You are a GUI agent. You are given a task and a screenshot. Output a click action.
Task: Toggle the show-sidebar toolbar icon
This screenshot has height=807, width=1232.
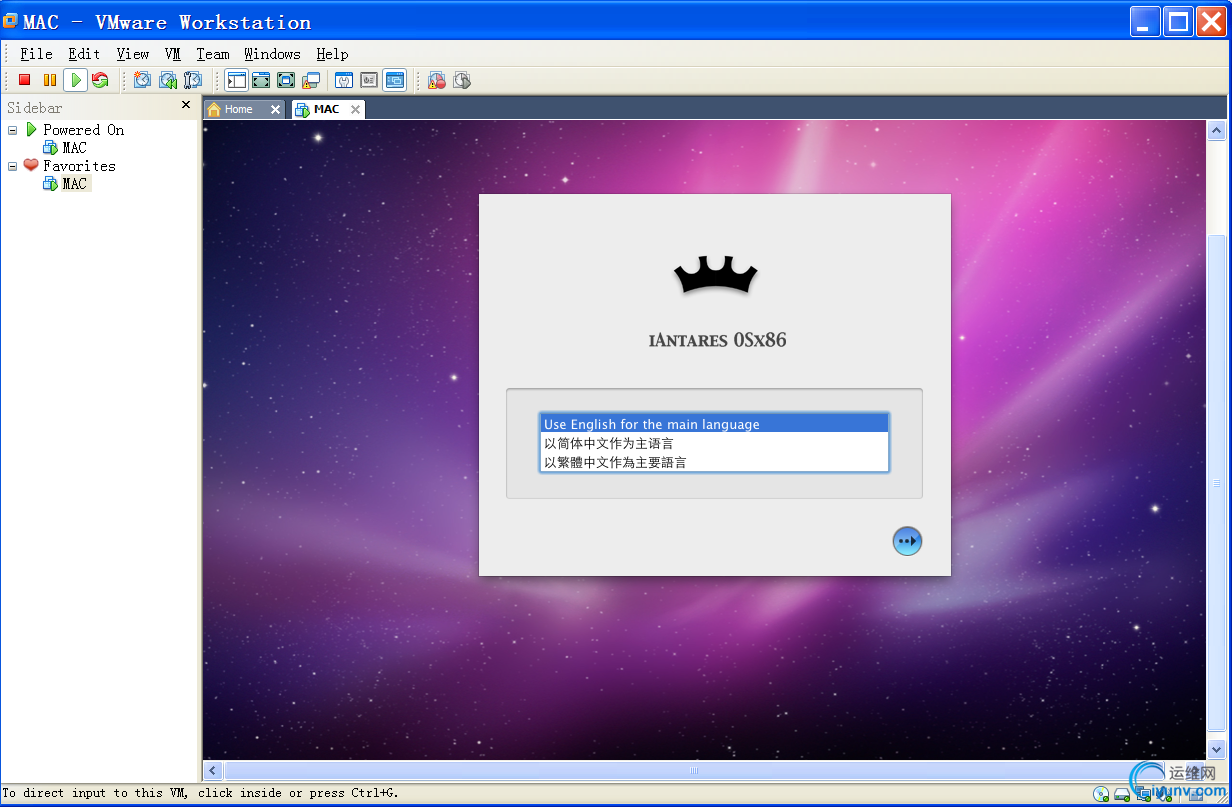(x=236, y=80)
